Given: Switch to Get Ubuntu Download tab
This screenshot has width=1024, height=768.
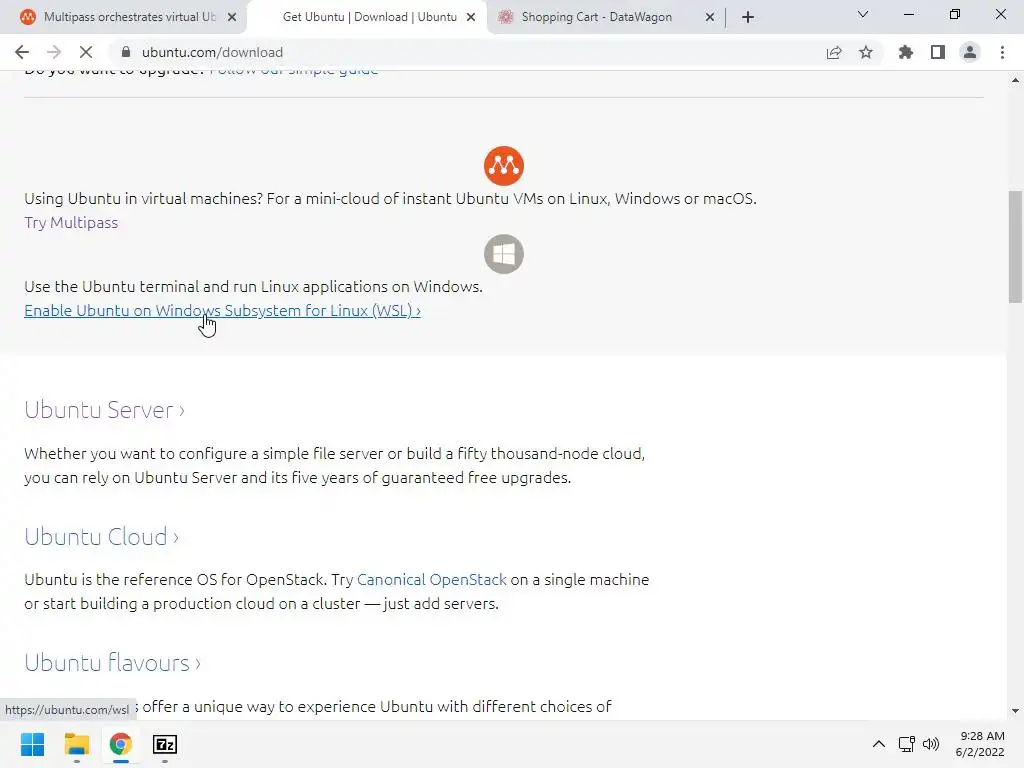Looking at the screenshot, I should tap(369, 17).
